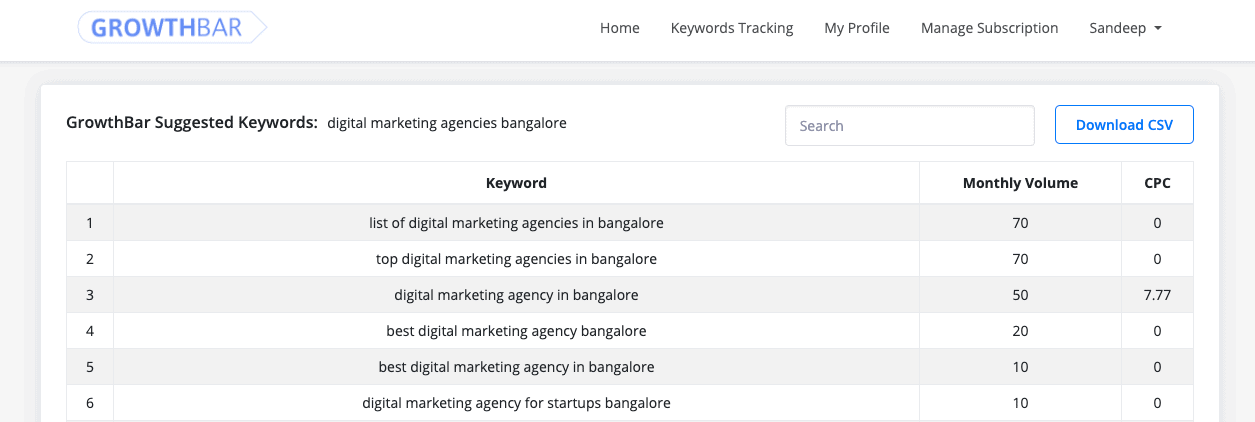1255x422 pixels.
Task: Open My Profile page
Action: (x=857, y=28)
